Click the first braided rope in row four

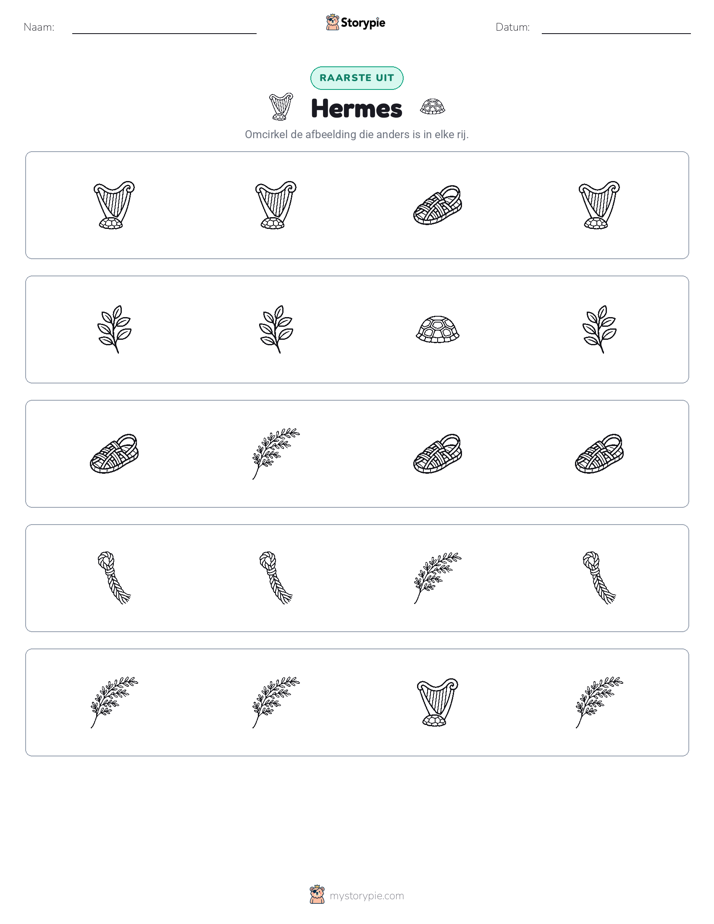(114, 578)
